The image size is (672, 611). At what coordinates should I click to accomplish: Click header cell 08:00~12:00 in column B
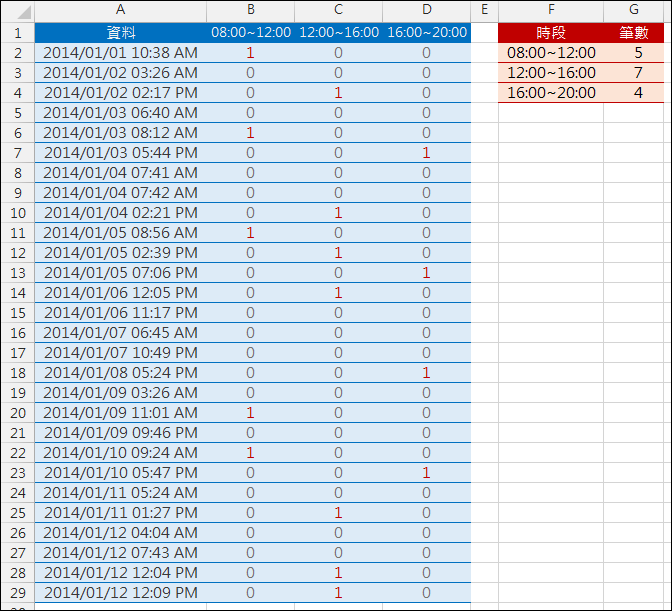point(251,33)
